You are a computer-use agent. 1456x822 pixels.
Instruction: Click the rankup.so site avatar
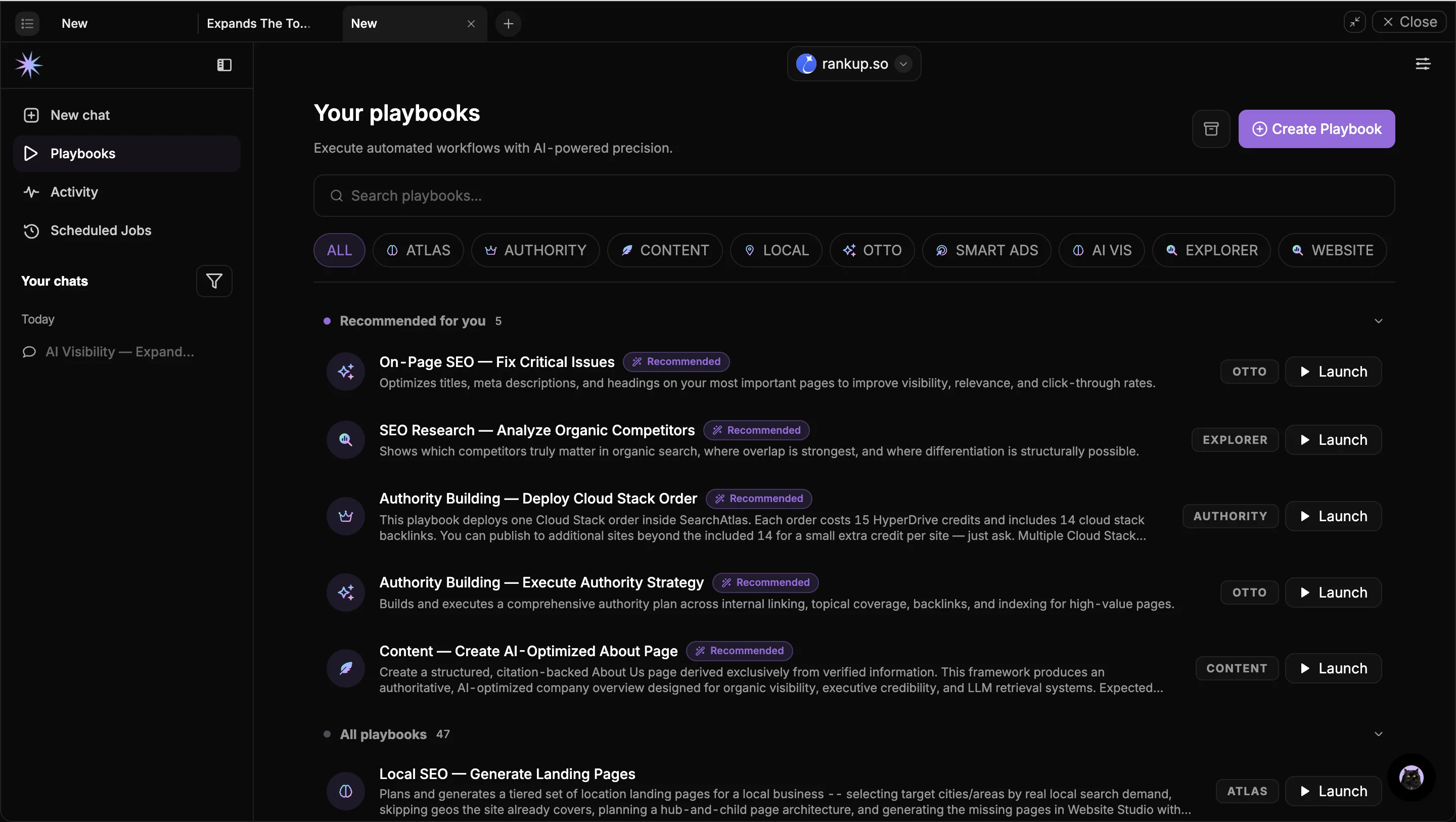pyautogui.click(x=806, y=64)
